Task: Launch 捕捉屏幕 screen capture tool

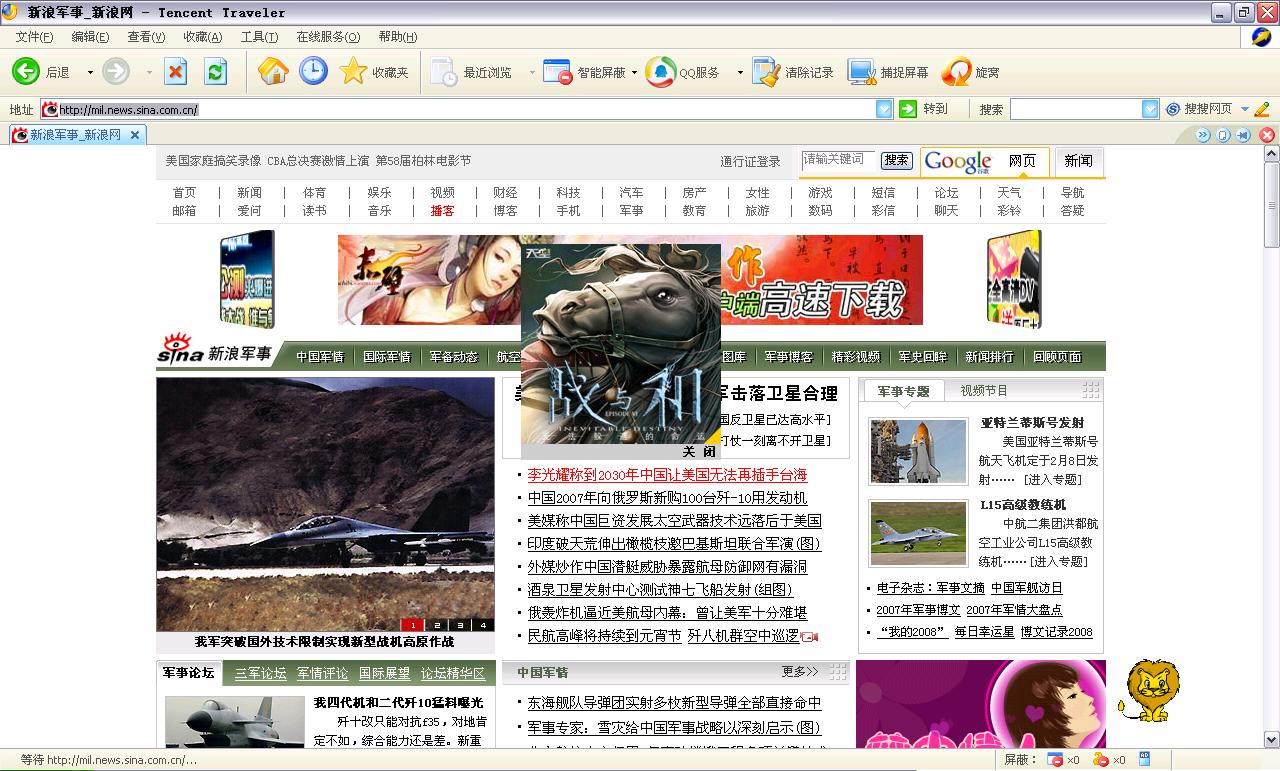Action: tap(861, 72)
